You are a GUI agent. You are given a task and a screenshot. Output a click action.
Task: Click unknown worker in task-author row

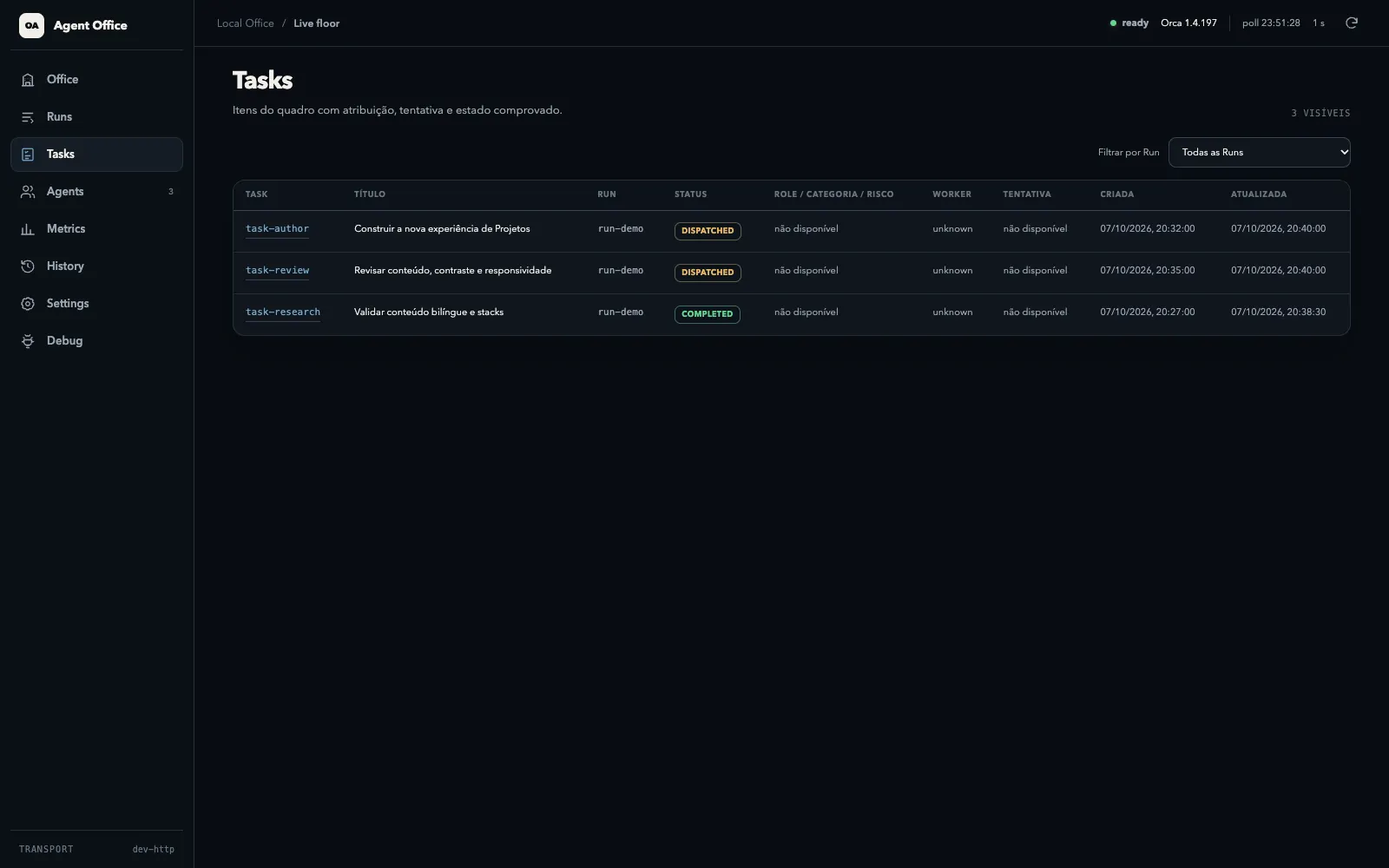tap(952, 229)
